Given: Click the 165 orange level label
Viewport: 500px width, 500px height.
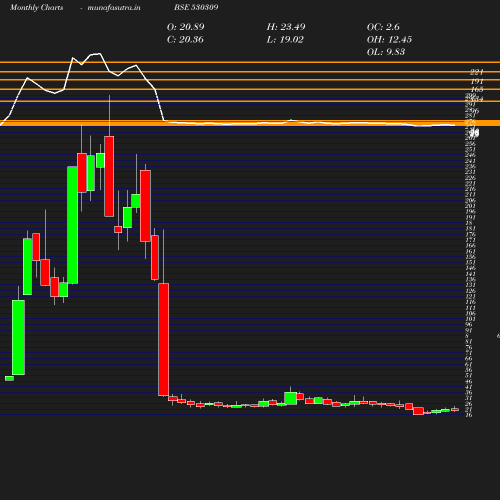Looking at the screenshot, I should [x=477, y=89].
